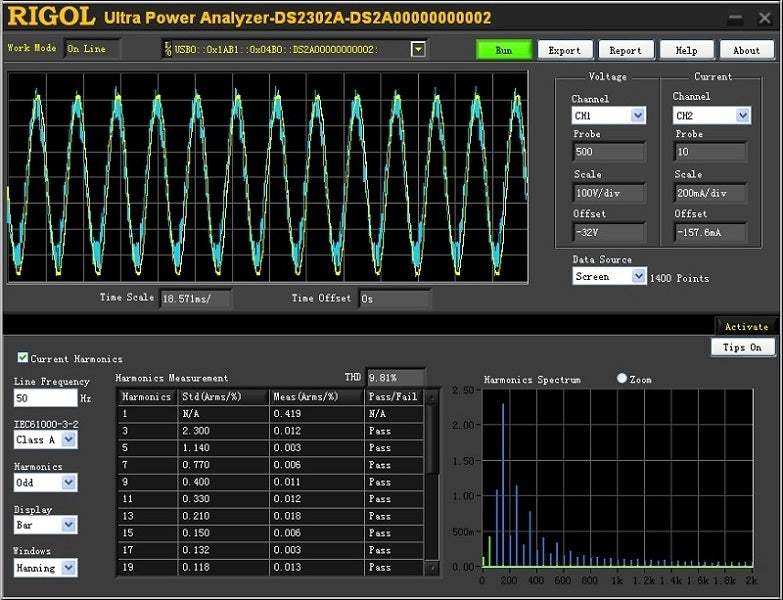Open the Help menu button
The height and width of the screenshot is (600, 783).
point(686,50)
